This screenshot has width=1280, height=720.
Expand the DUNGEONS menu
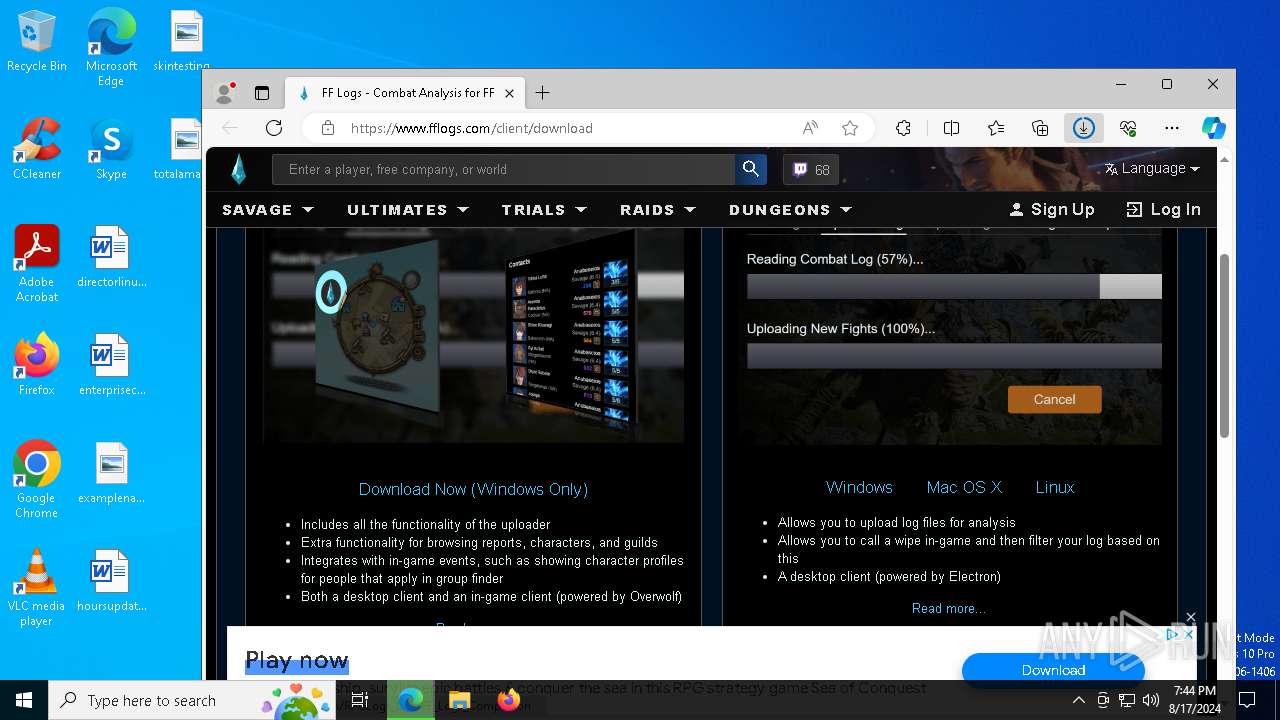pyautogui.click(x=790, y=210)
